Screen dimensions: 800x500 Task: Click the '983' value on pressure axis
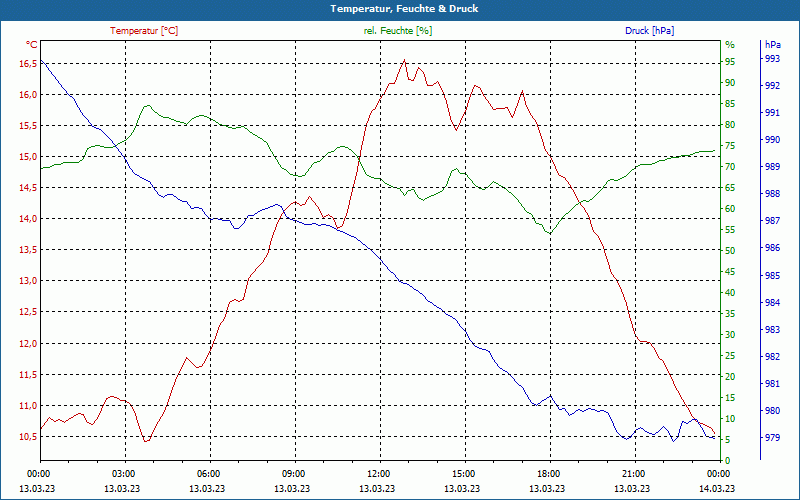coord(772,330)
